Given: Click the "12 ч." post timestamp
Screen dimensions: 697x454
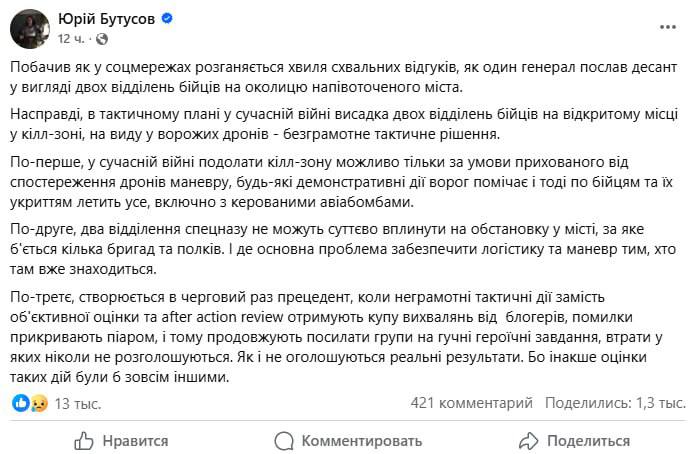Looking at the screenshot, I should click(70, 38).
